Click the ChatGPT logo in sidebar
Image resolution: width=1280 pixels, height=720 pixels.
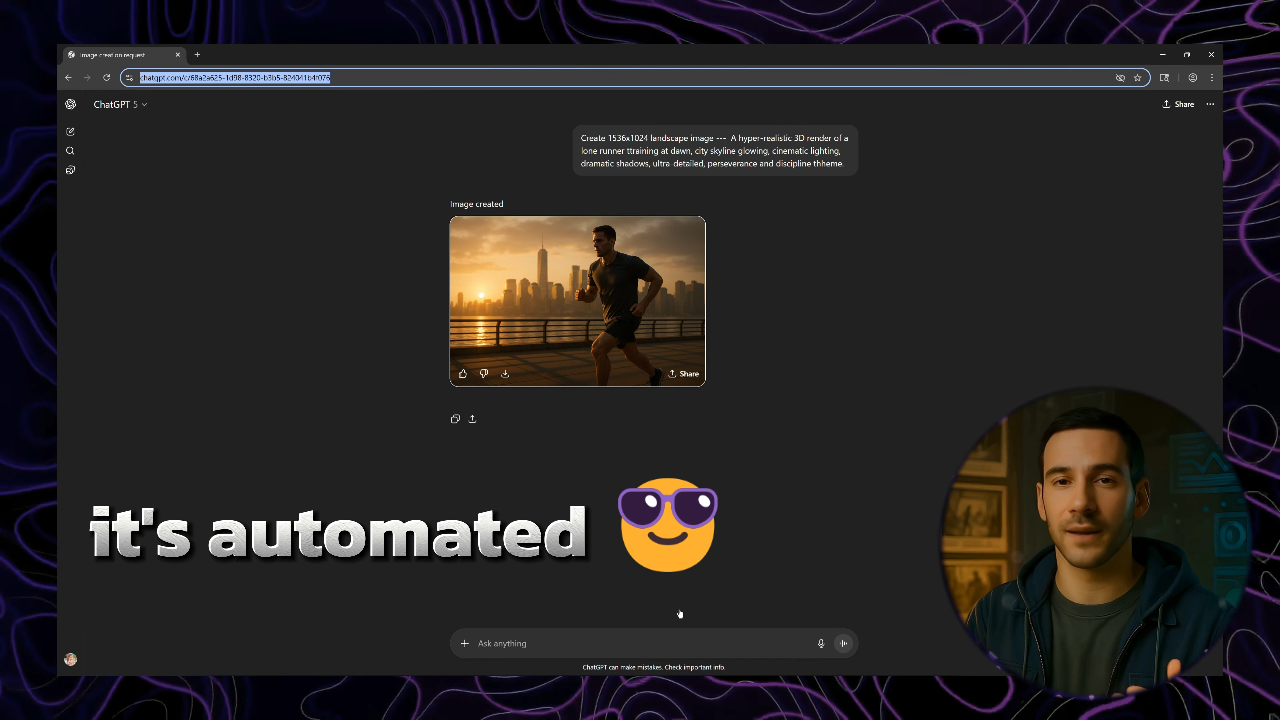pyautogui.click(x=70, y=104)
